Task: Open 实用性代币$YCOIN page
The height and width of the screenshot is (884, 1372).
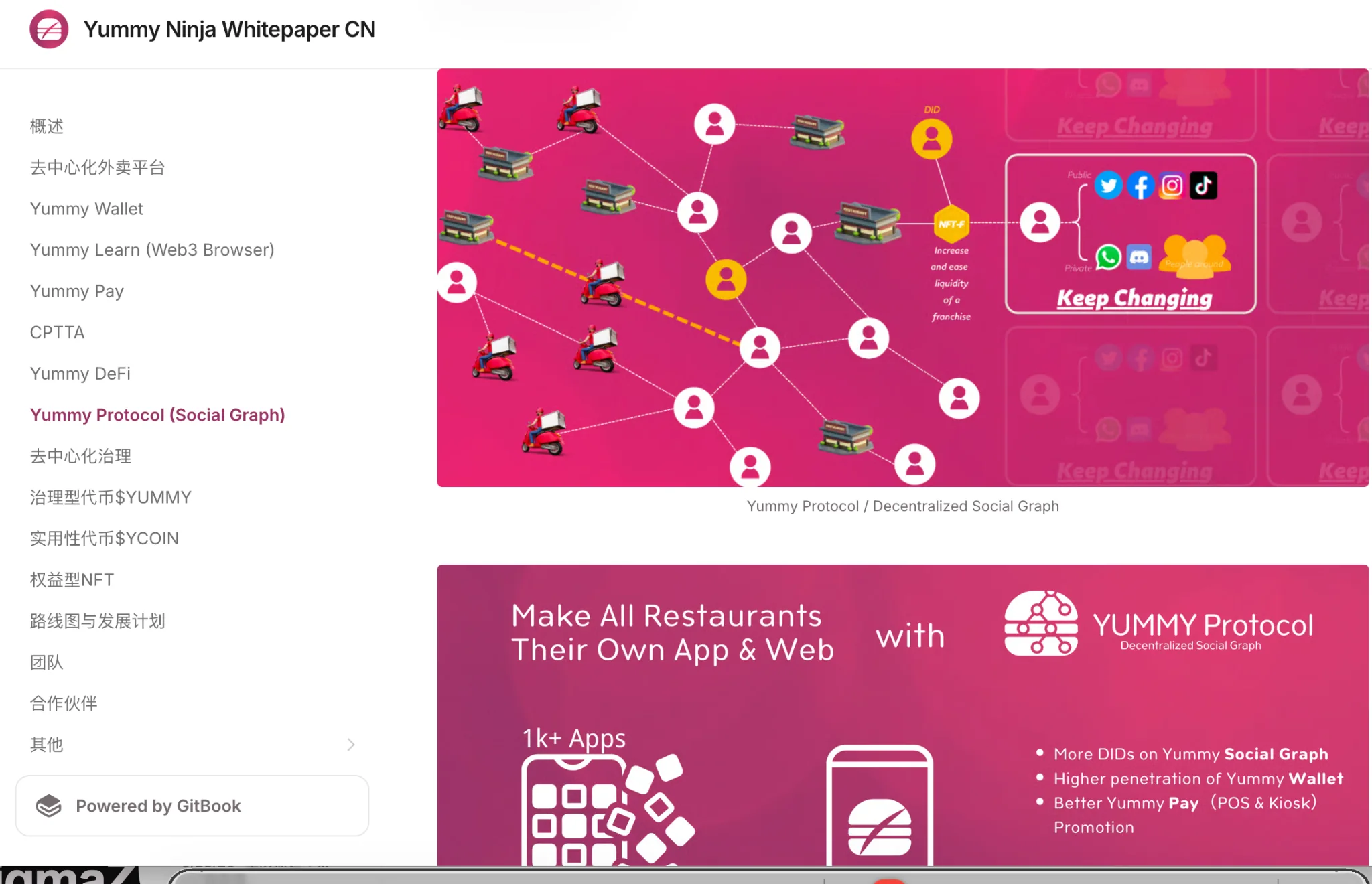Action: [x=105, y=538]
